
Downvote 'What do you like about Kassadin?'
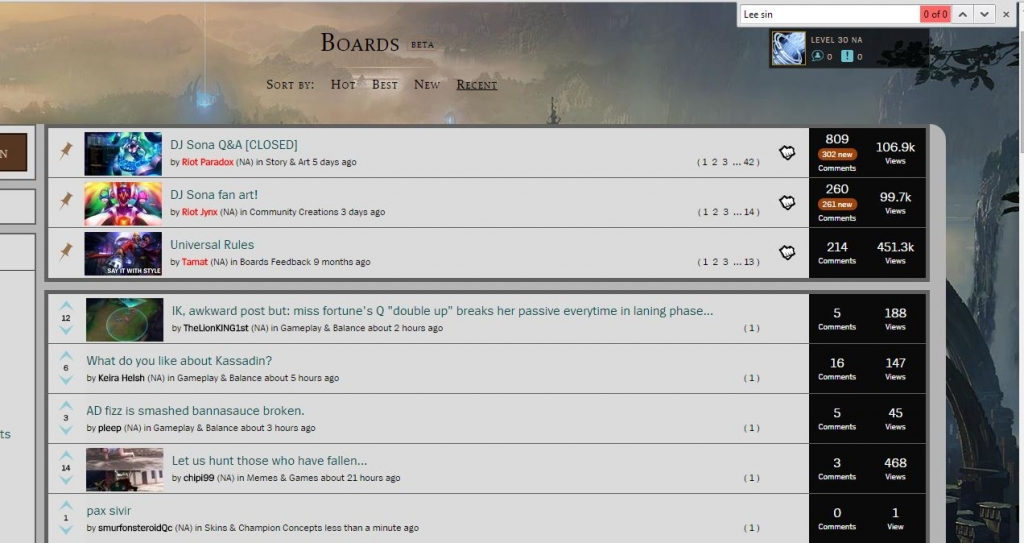[66, 380]
